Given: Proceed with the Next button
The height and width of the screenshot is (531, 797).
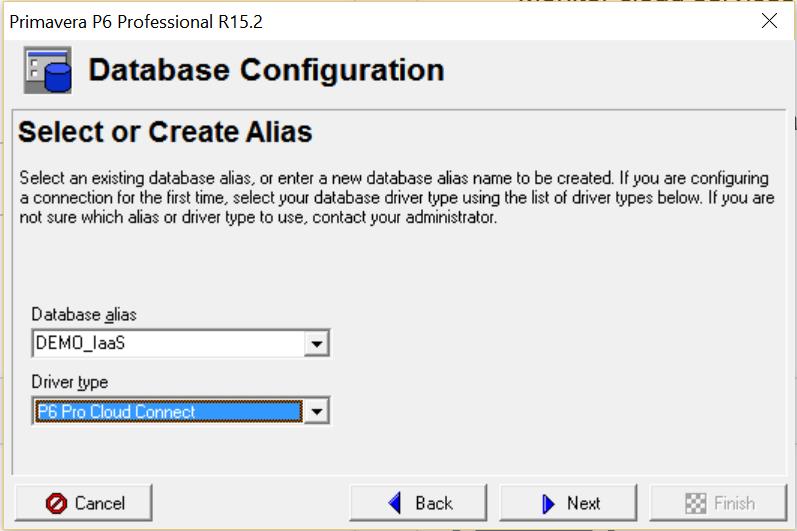Looking at the screenshot, I should (568, 503).
